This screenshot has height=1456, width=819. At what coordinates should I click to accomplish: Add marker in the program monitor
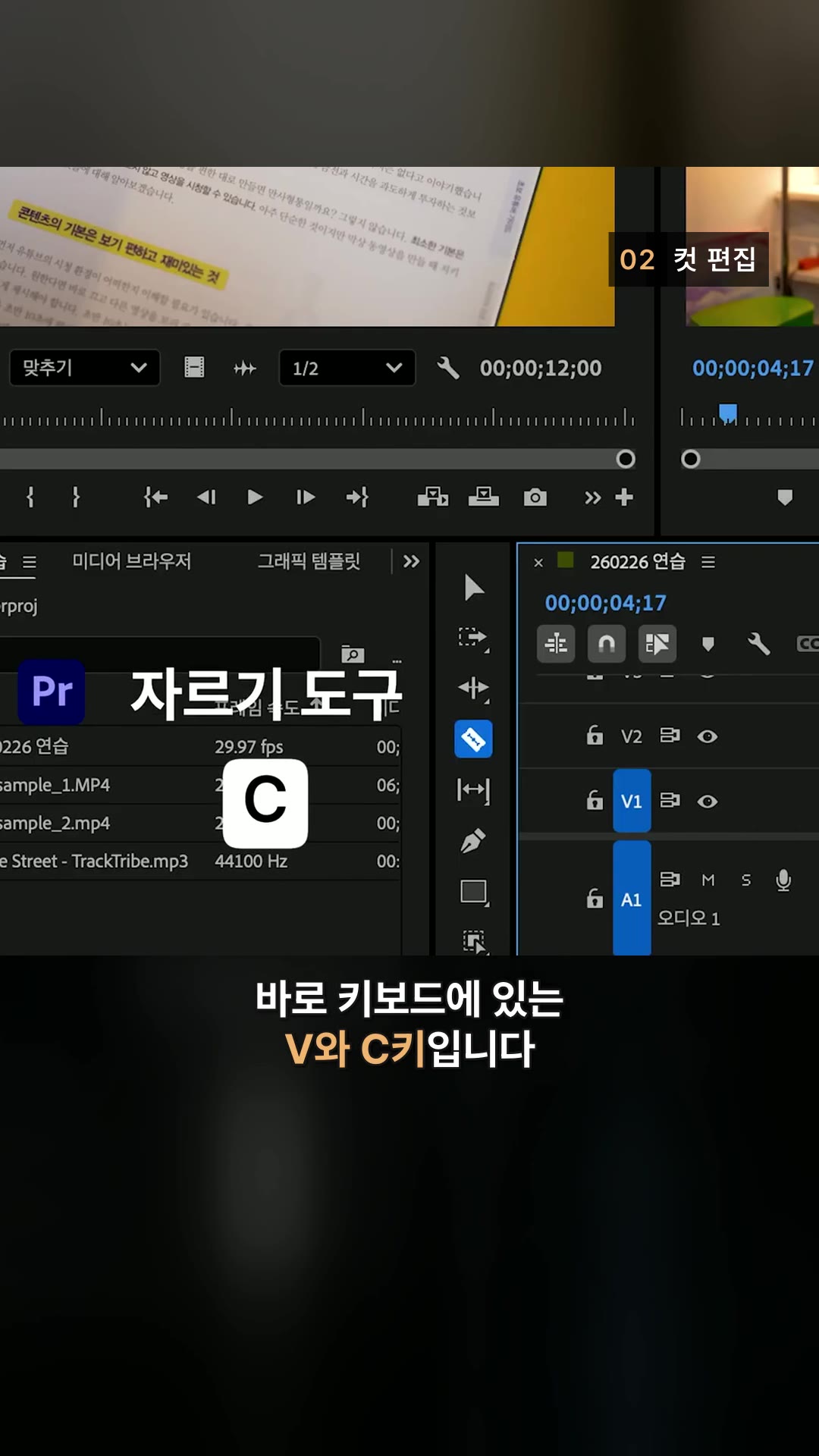[785, 497]
